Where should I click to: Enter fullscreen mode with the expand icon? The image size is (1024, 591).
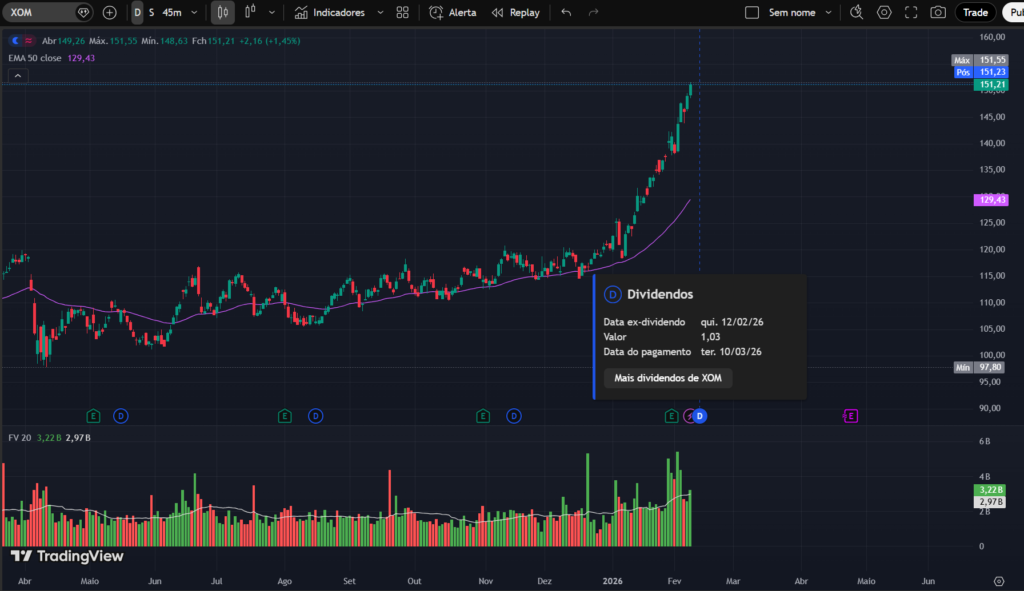912,12
